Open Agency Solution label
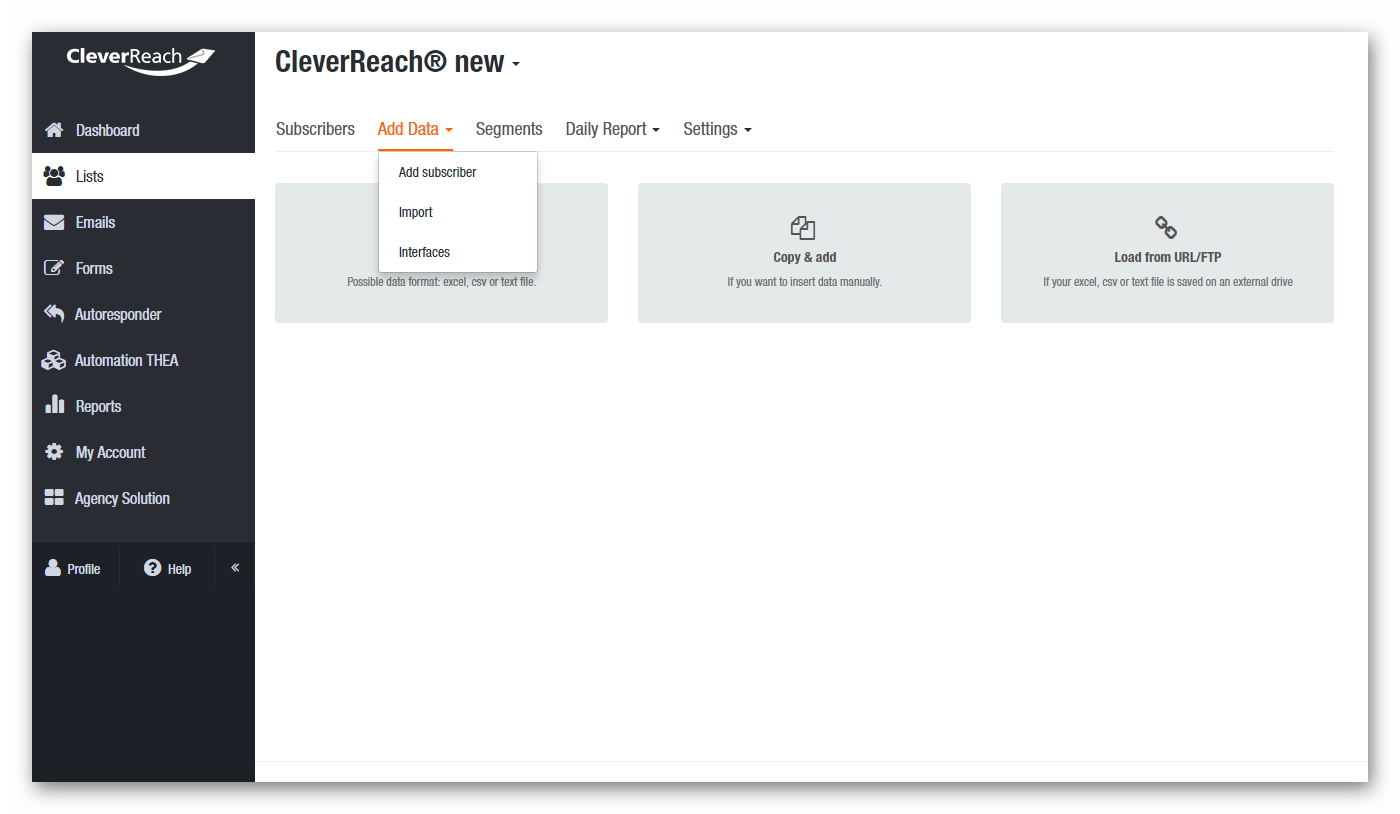 click(x=122, y=498)
